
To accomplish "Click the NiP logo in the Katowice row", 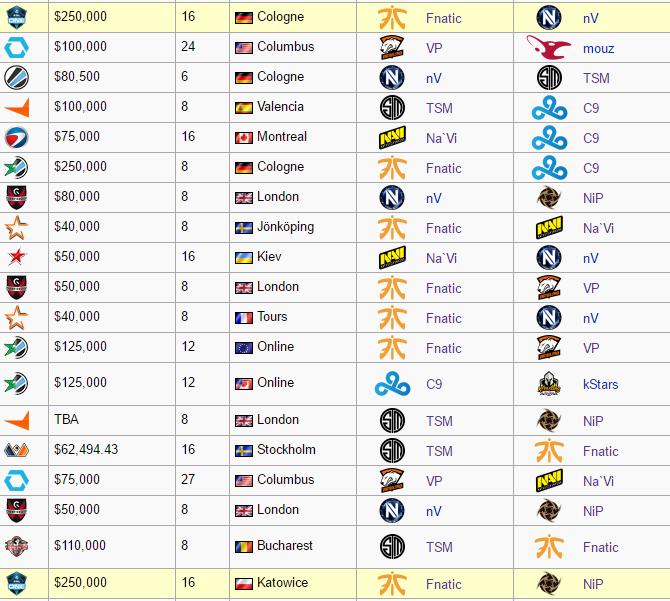I will click(x=549, y=584).
